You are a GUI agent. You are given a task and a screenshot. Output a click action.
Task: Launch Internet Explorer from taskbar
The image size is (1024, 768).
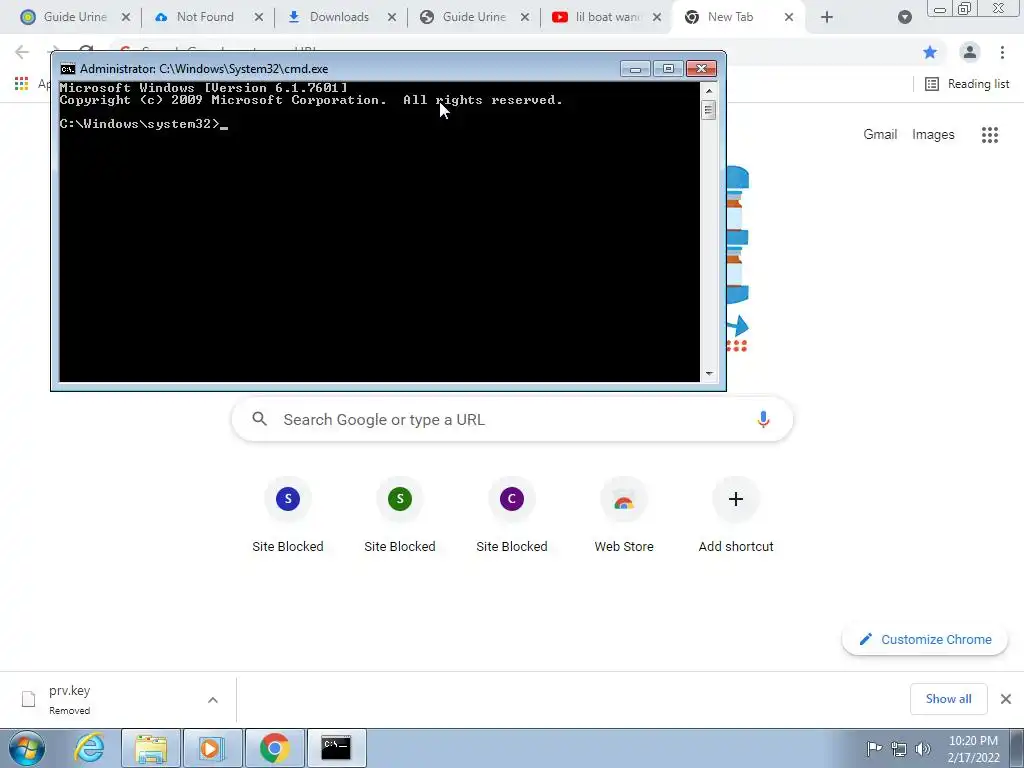(88, 748)
